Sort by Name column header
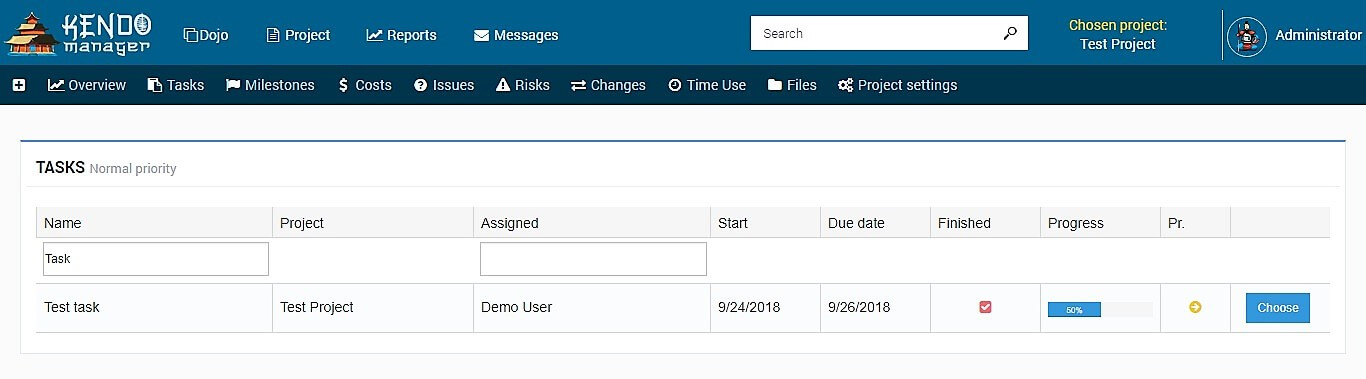The height and width of the screenshot is (379, 1366). [x=154, y=223]
